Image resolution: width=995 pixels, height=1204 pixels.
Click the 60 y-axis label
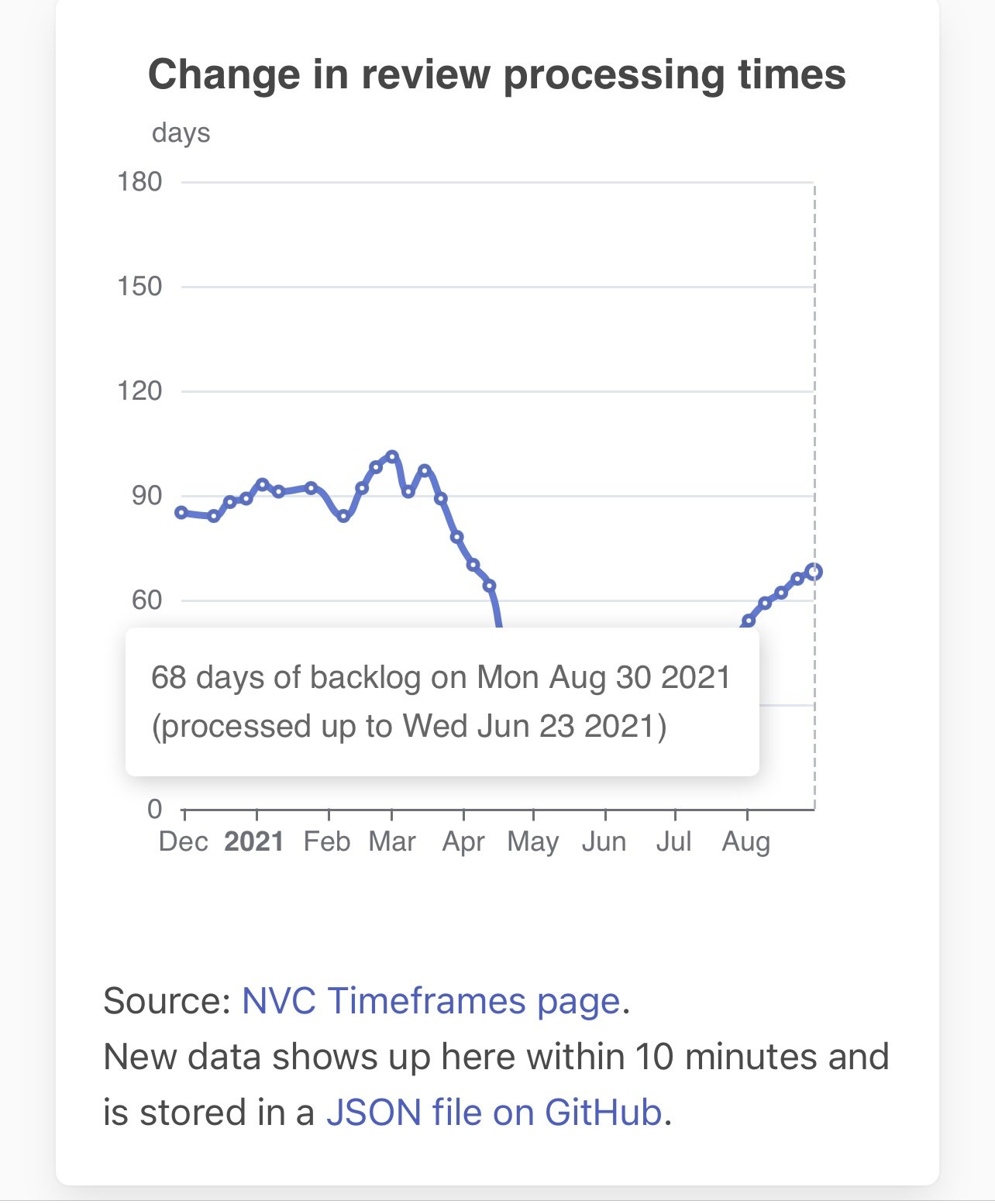[x=146, y=600]
